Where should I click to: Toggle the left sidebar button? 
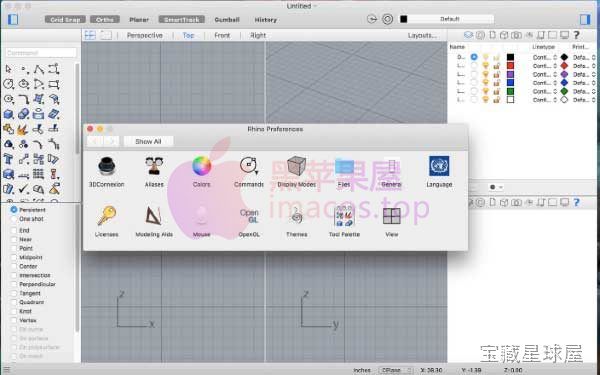tap(13, 19)
